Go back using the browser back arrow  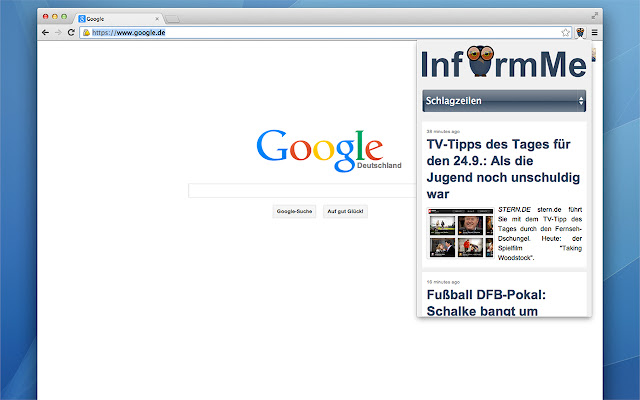45,33
